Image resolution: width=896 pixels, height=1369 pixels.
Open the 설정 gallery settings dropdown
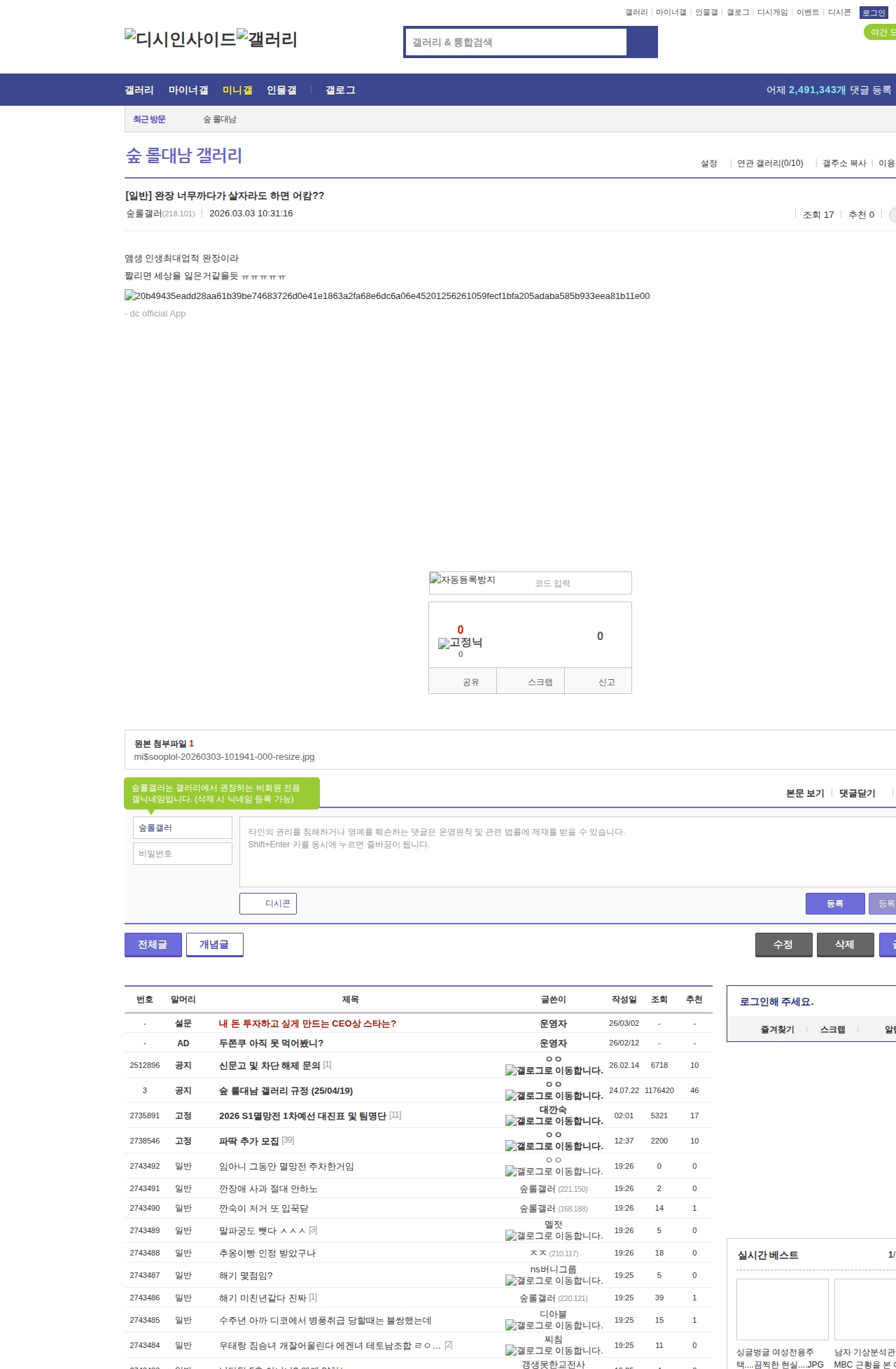pos(709,163)
